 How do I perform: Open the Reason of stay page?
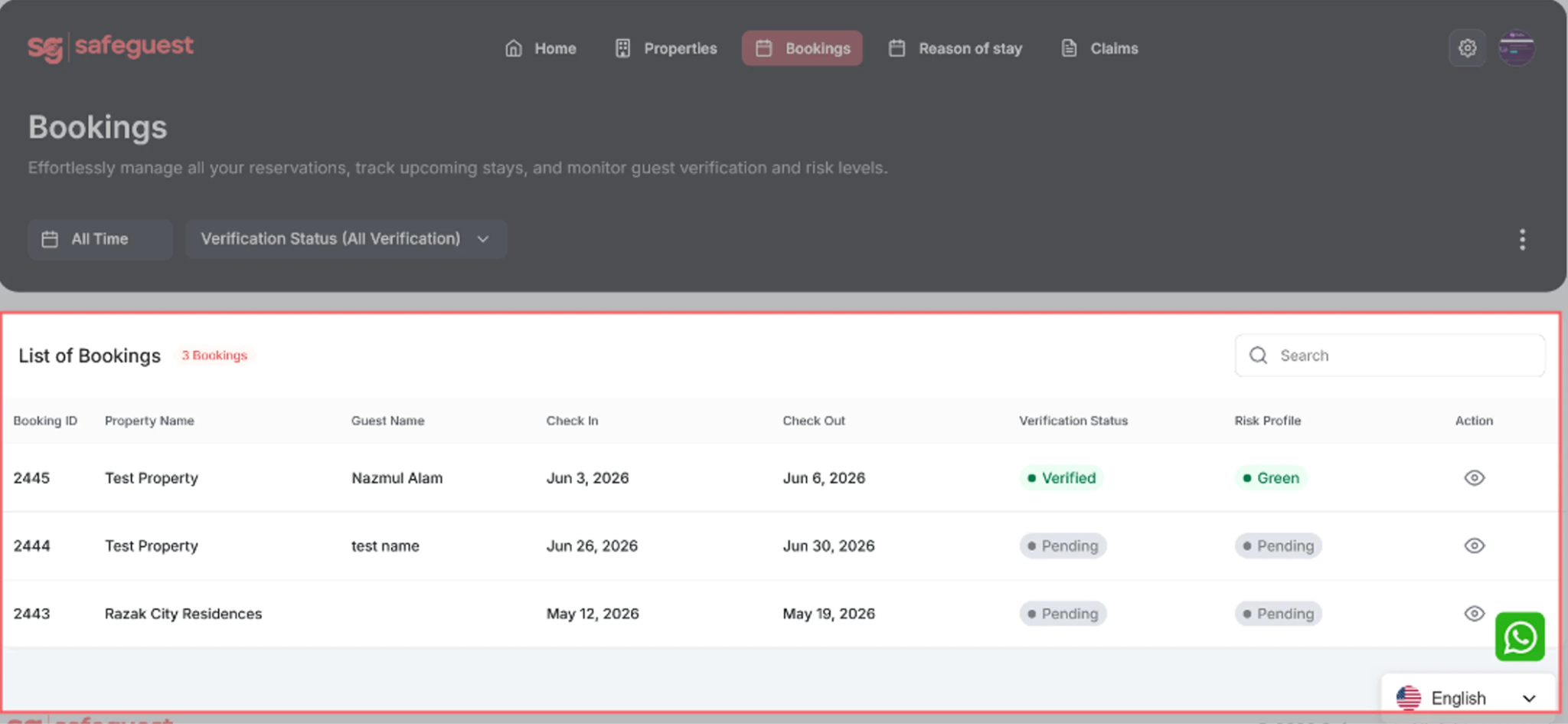point(955,48)
